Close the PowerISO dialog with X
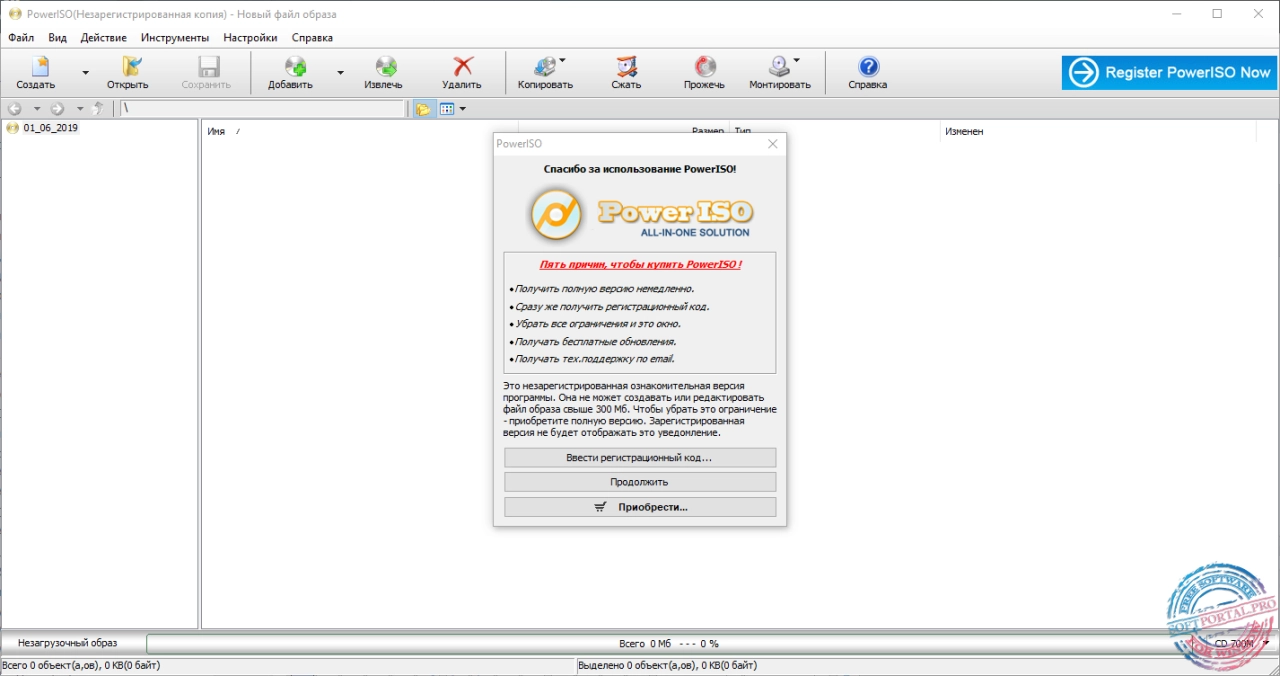This screenshot has width=1280, height=676. click(772, 144)
